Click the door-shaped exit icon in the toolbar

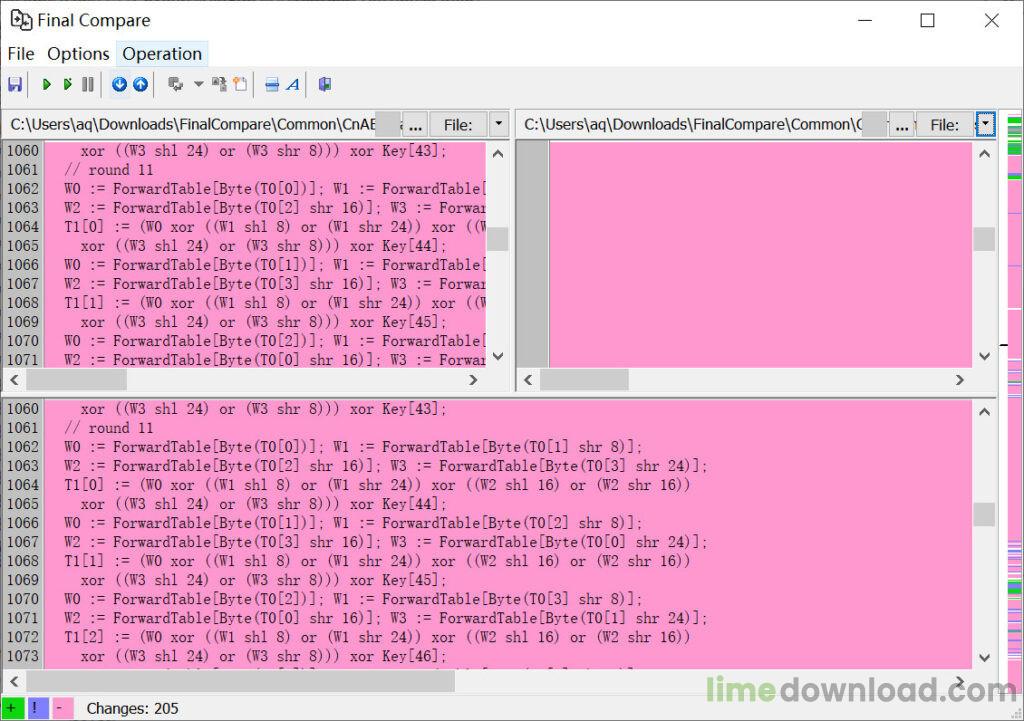pyautogui.click(x=325, y=85)
